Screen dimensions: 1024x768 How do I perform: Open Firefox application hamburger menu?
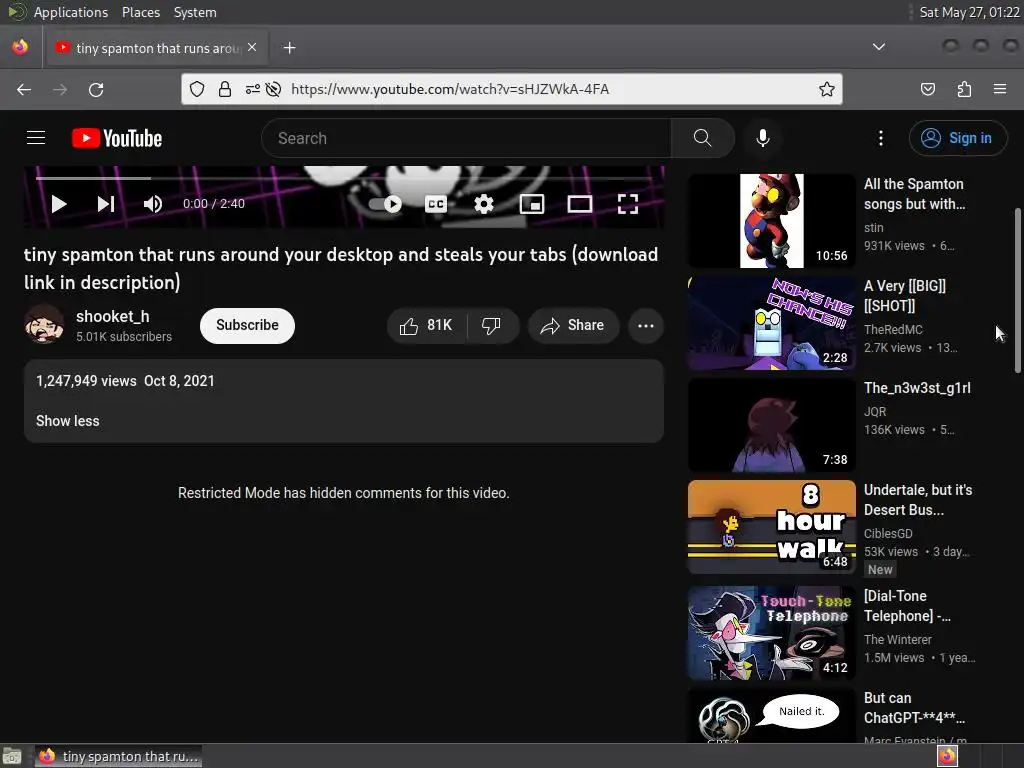click(x=1000, y=89)
